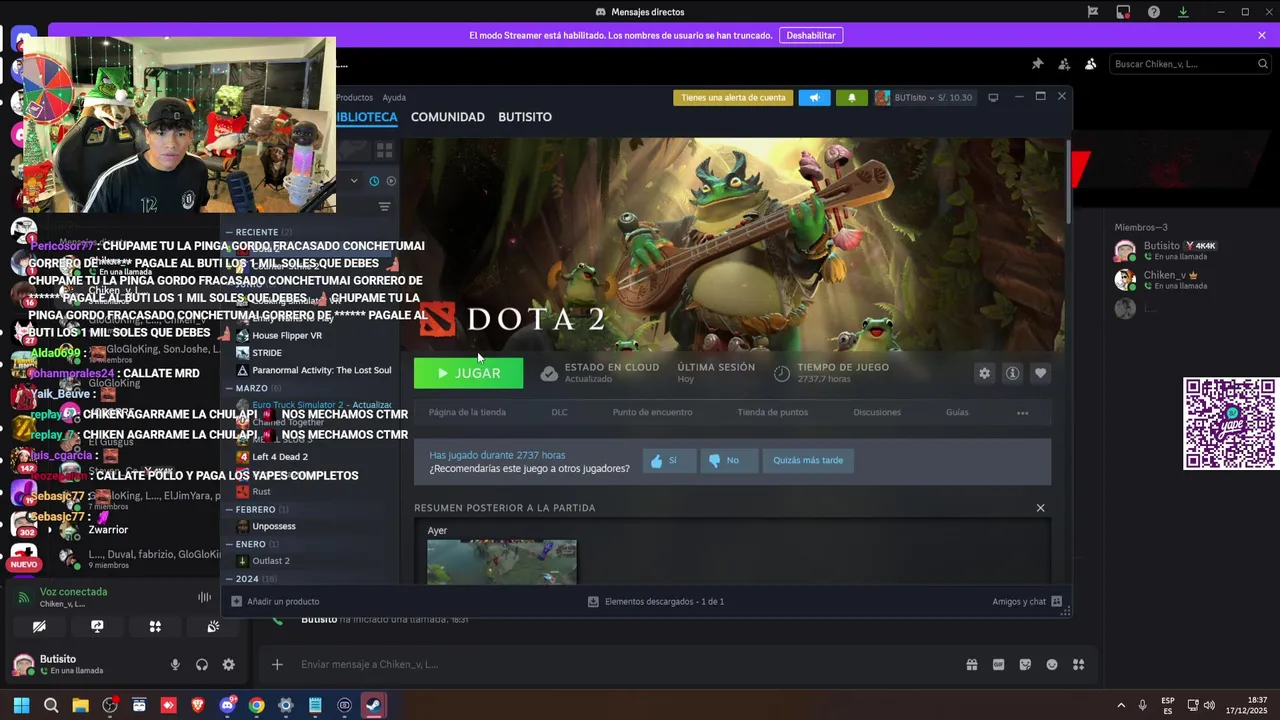Viewport: 1280px width, 720px height.
Task: Open Steam Ayuda menu
Action: click(x=394, y=97)
